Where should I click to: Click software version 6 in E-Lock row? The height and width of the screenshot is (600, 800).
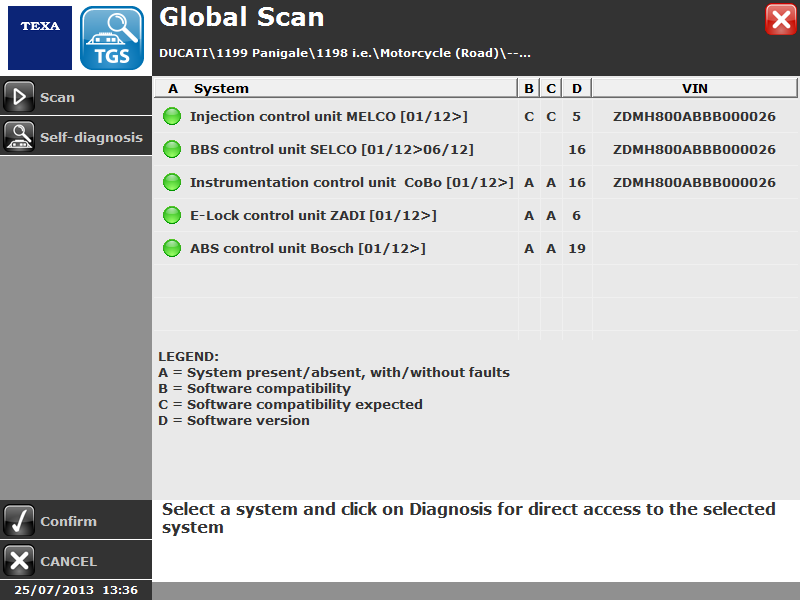click(x=577, y=215)
